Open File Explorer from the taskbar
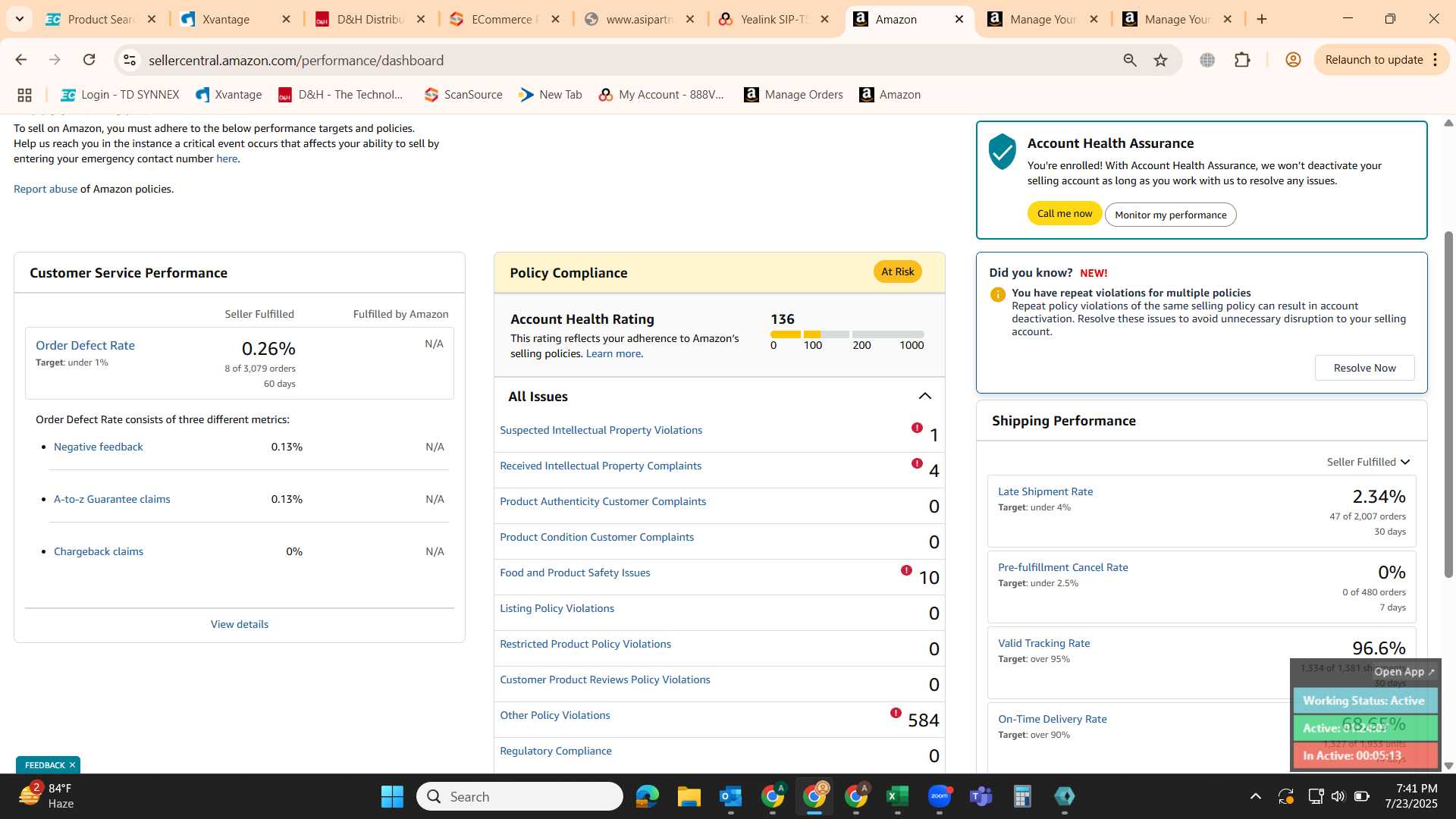 pos(689,796)
